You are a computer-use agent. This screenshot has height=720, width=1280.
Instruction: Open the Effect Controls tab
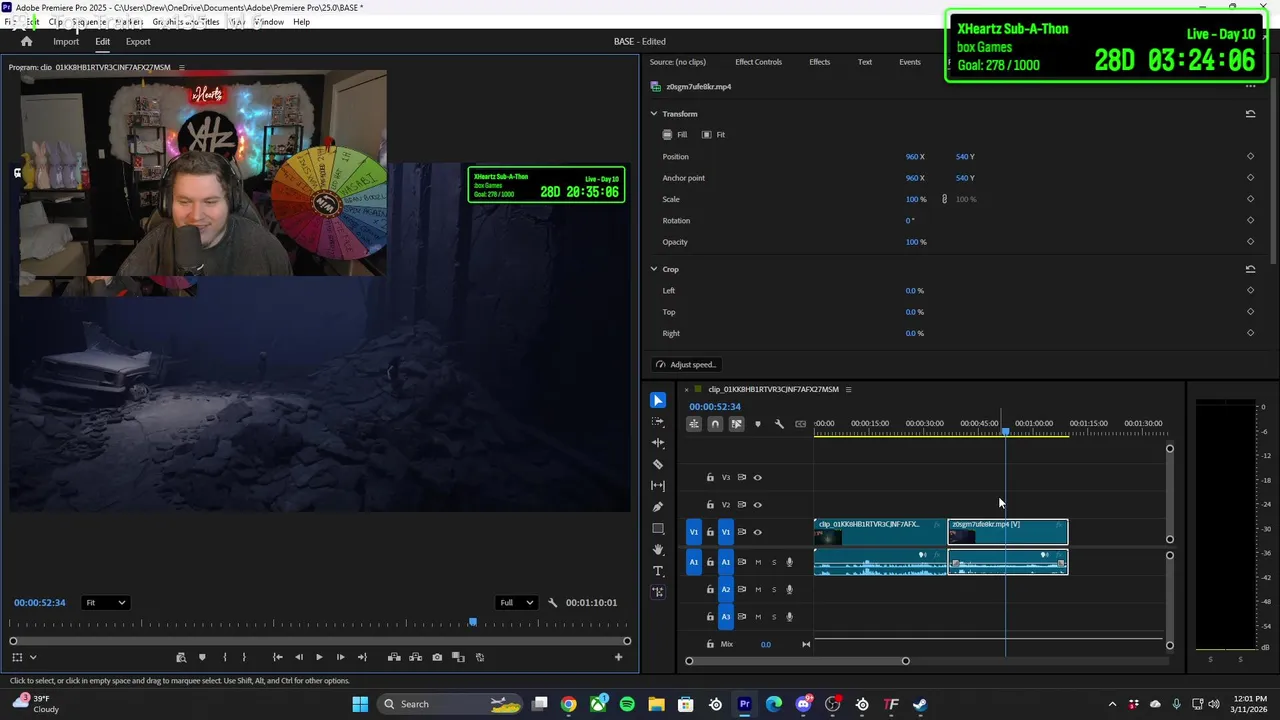(x=759, y=62)
